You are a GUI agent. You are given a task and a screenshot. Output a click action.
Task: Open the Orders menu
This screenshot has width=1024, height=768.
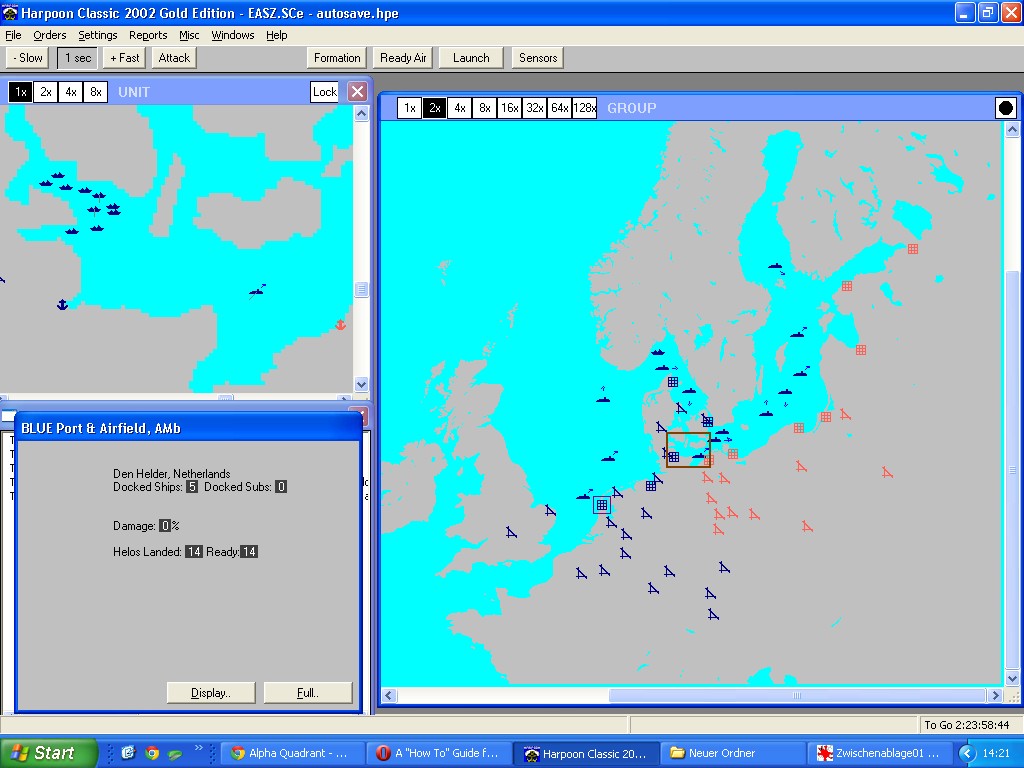click(50, 35)
